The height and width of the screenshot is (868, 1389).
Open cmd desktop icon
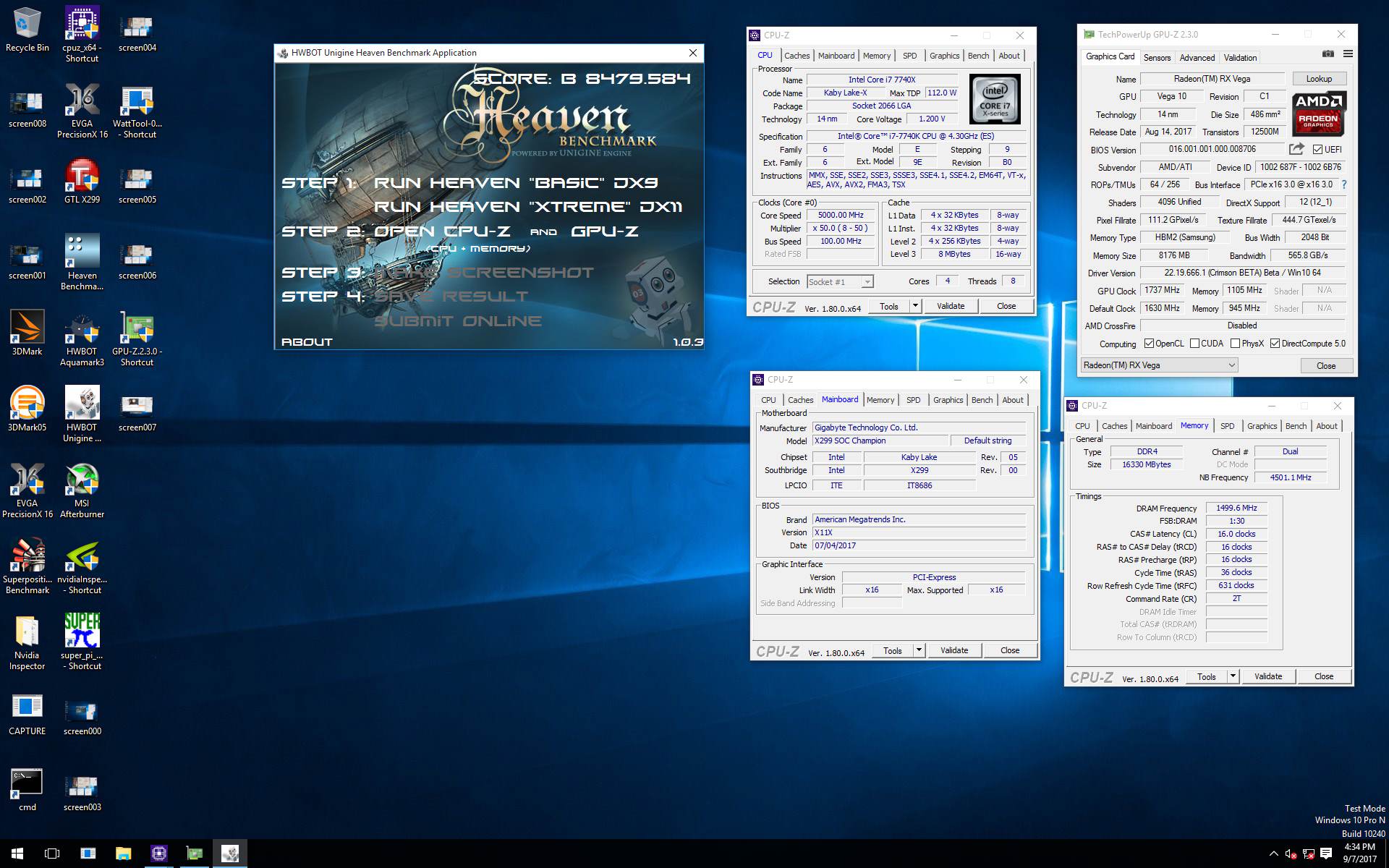coord(27,790)
